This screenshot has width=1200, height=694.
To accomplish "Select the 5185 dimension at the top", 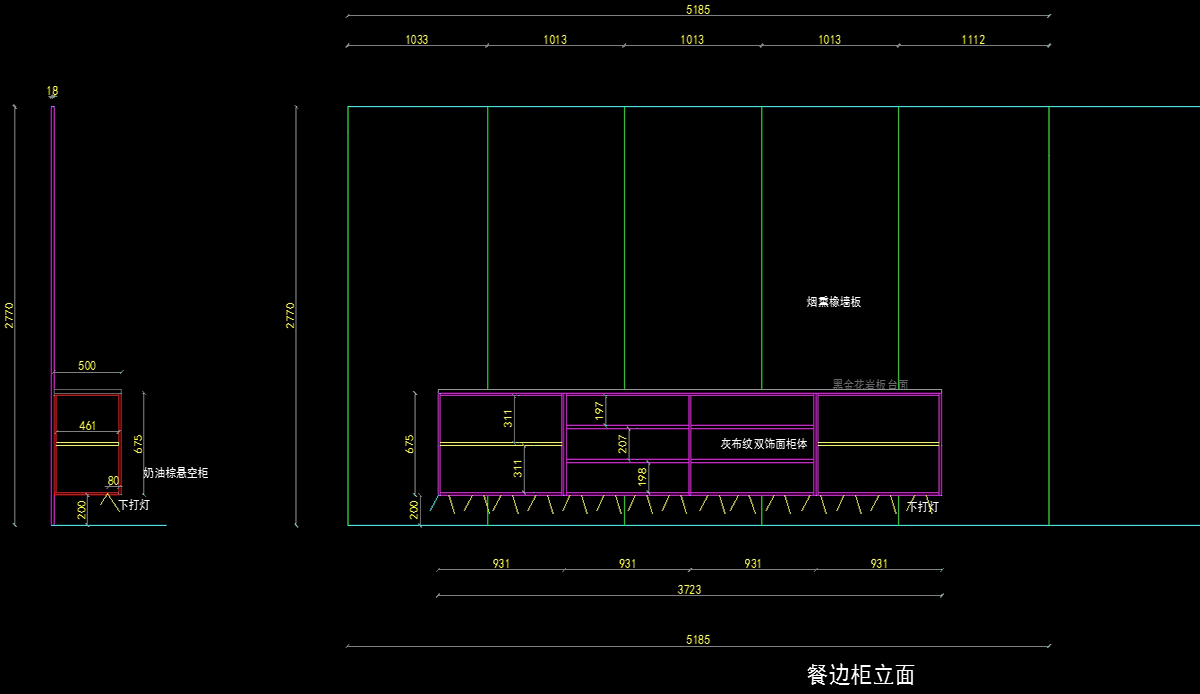I will pyautogui.click(x=698, y=10).
